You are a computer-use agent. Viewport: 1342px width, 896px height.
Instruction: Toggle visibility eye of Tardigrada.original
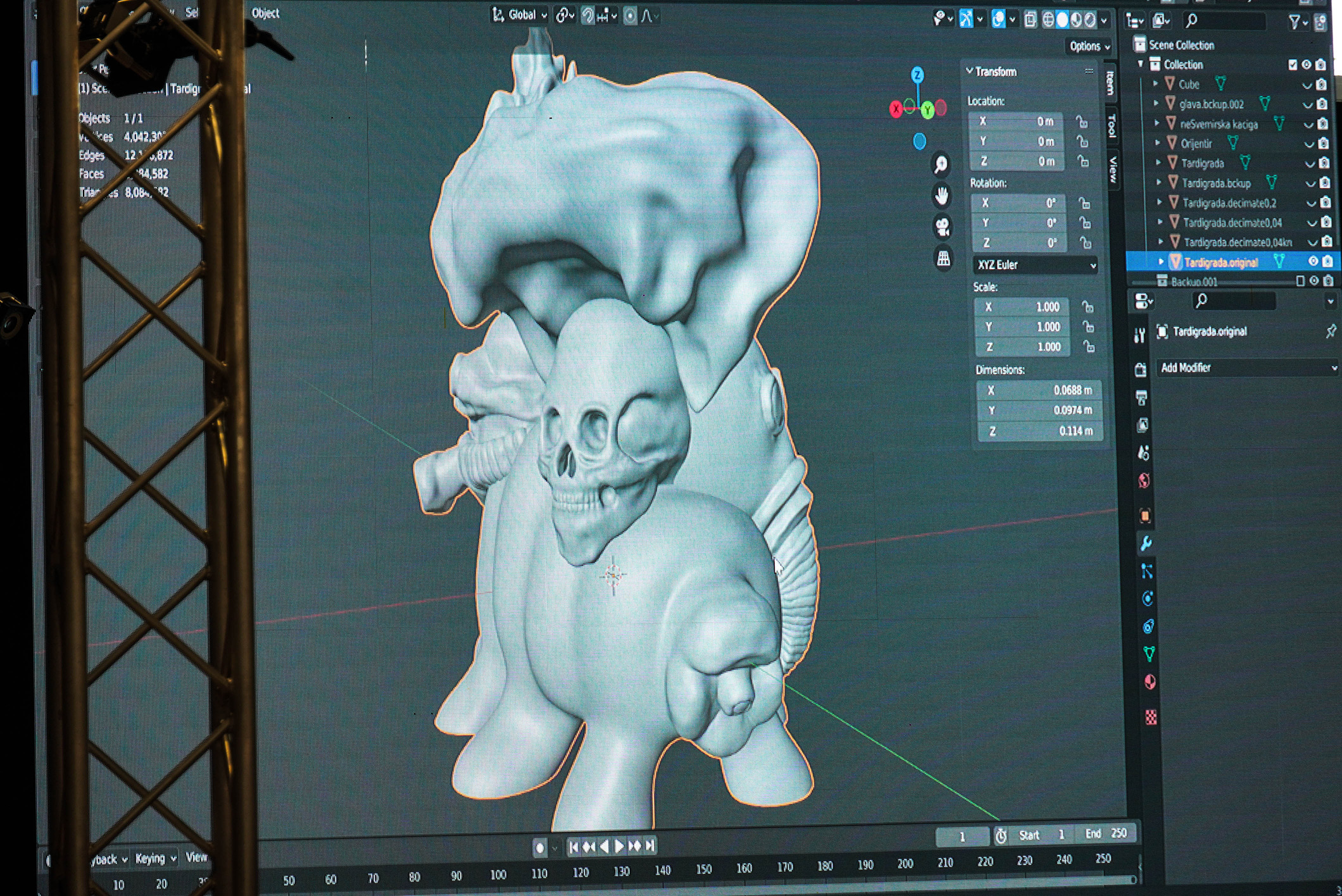1313,261
